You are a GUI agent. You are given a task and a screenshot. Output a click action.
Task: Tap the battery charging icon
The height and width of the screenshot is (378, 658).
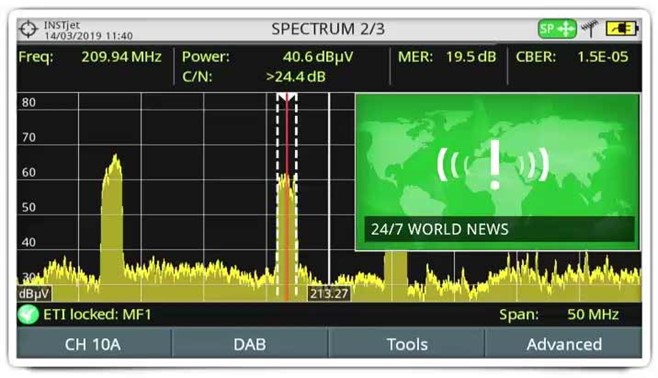622,29
